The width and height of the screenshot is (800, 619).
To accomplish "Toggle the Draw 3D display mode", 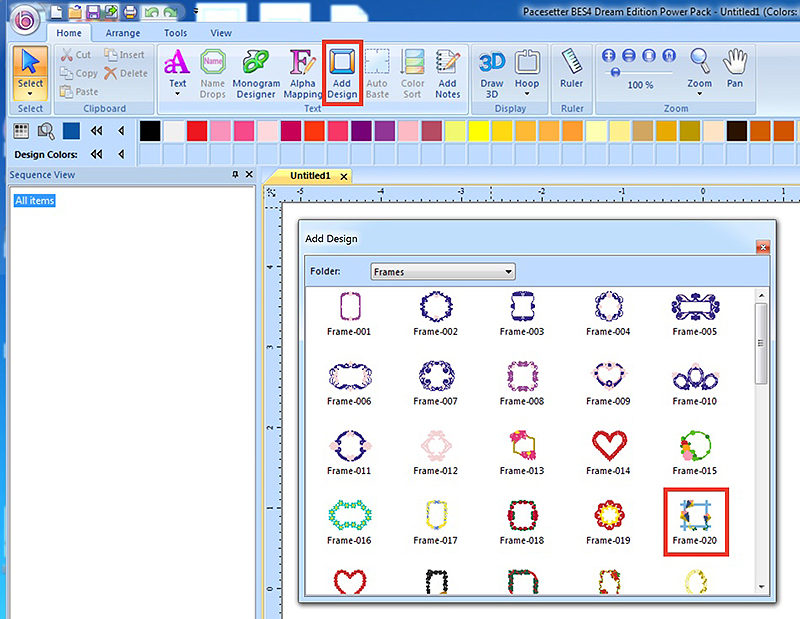I will coord(491,72).
